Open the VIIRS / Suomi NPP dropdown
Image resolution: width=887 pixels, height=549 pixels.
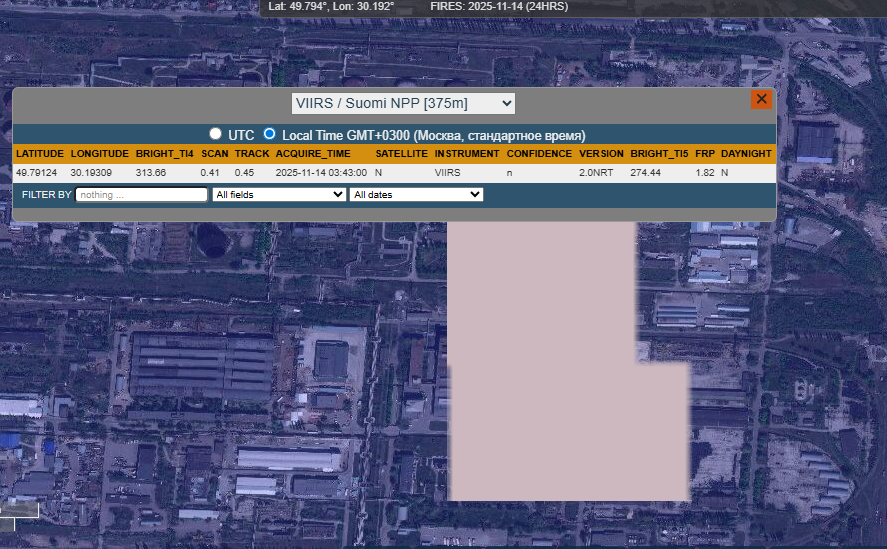403,103
